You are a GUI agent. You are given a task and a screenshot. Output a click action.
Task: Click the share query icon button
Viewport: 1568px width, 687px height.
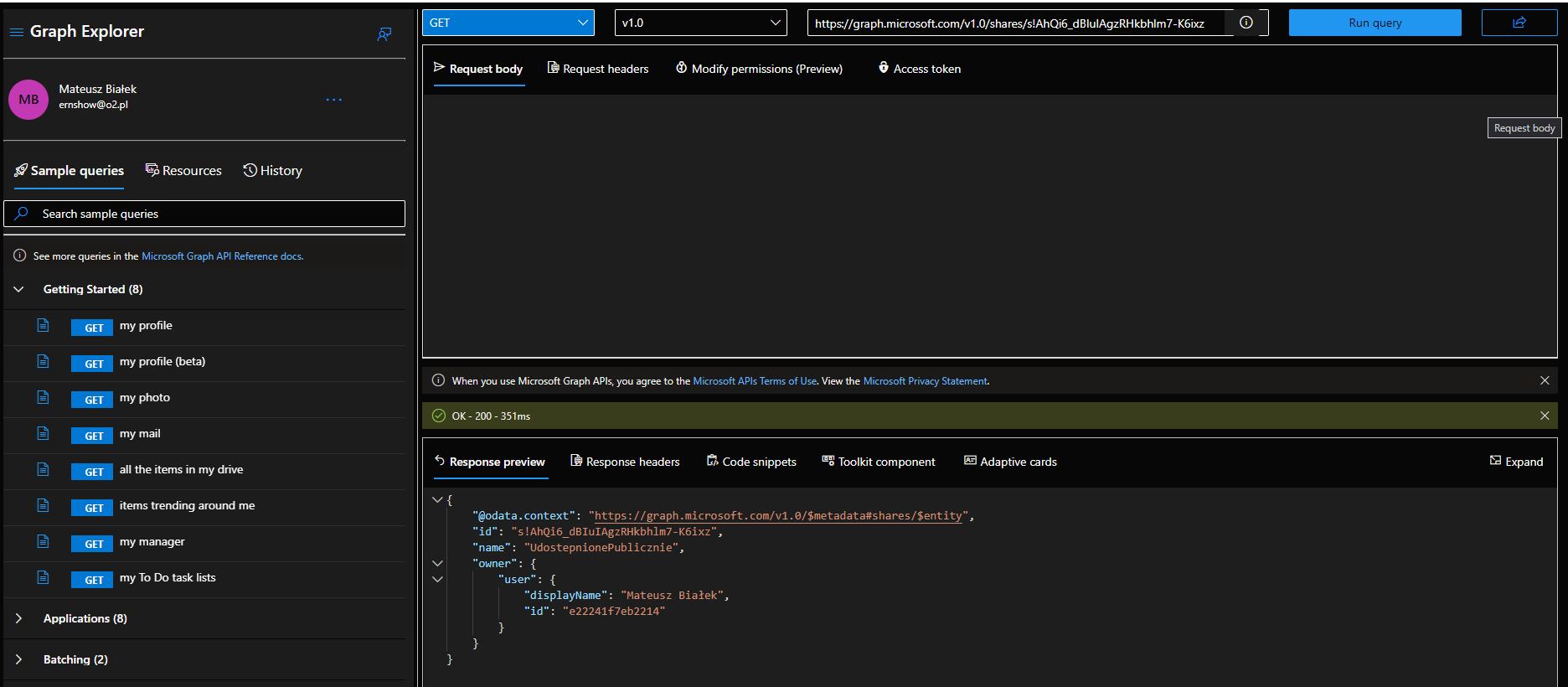coord(1519,23)
